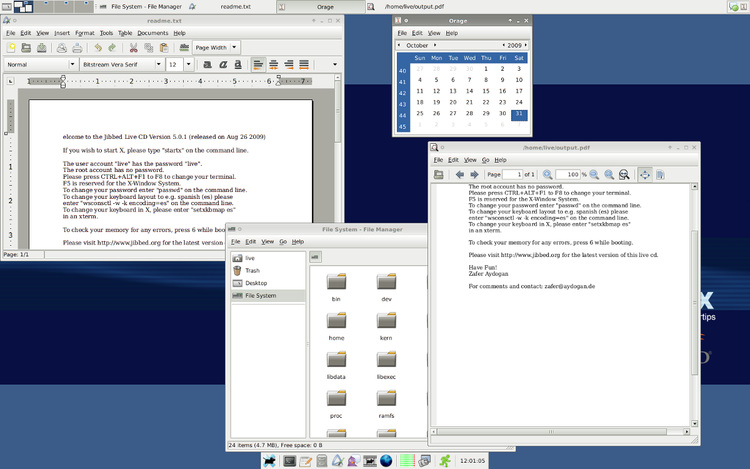Open Documents menu in word processor
The image size is (750, 469).
(x=153, y=33)
